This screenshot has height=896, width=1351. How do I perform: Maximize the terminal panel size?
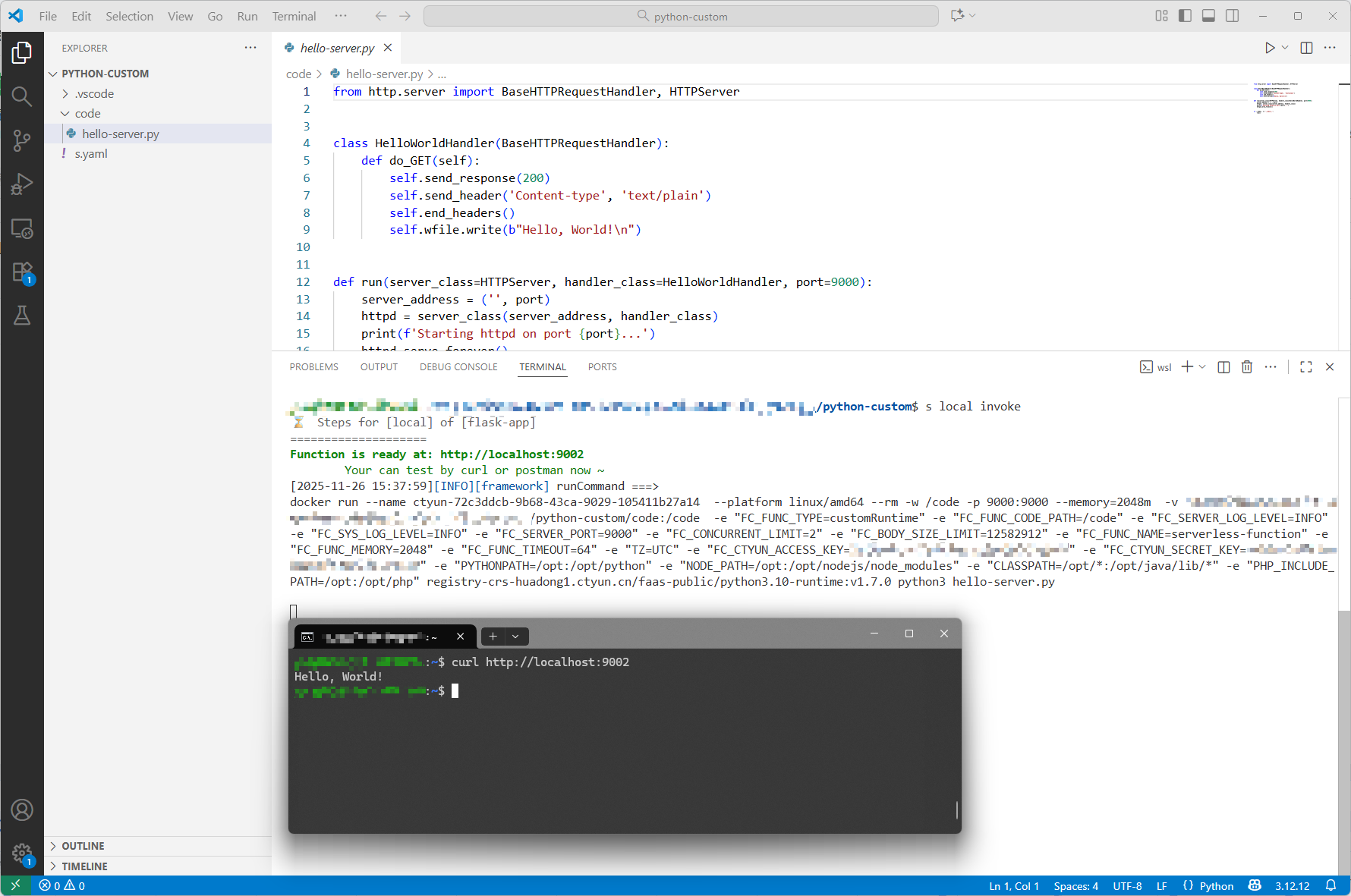[1305, 367]
